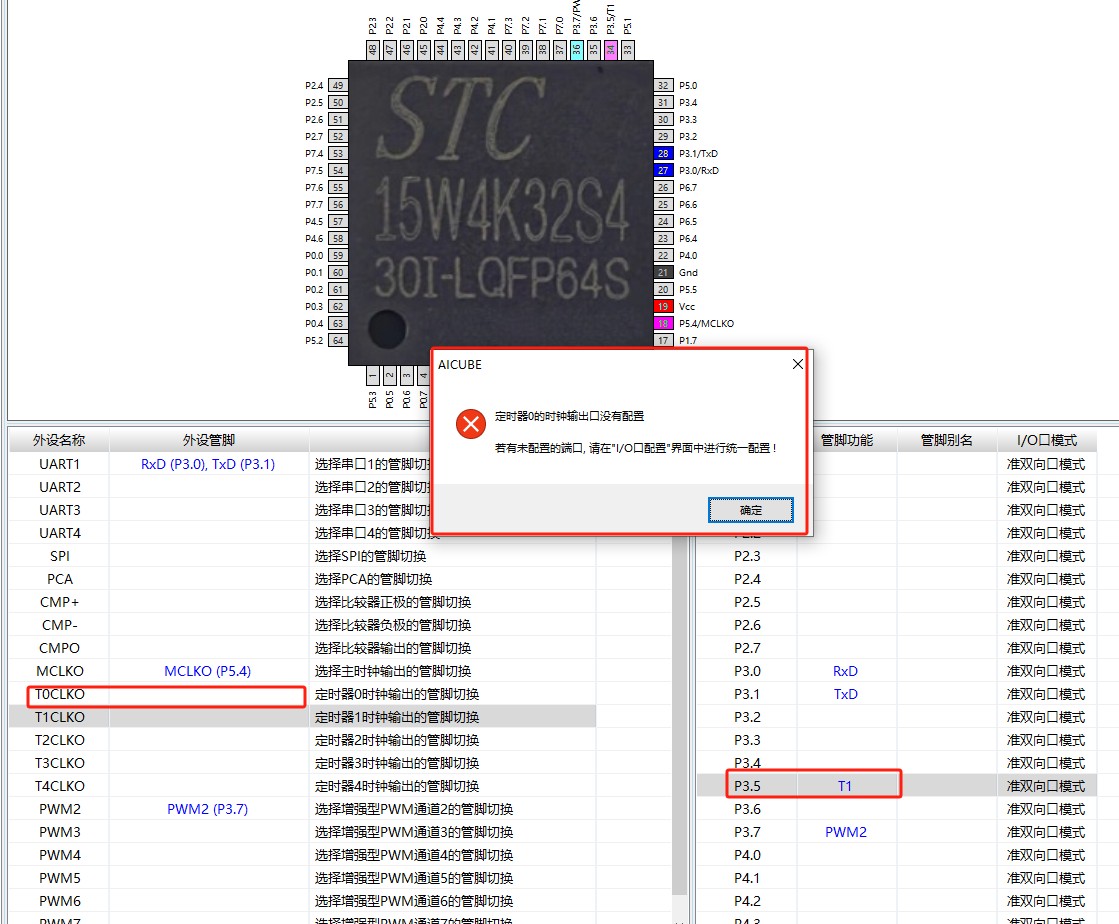Open I/O mode cell for P4.2

(x=1046, y=901)
